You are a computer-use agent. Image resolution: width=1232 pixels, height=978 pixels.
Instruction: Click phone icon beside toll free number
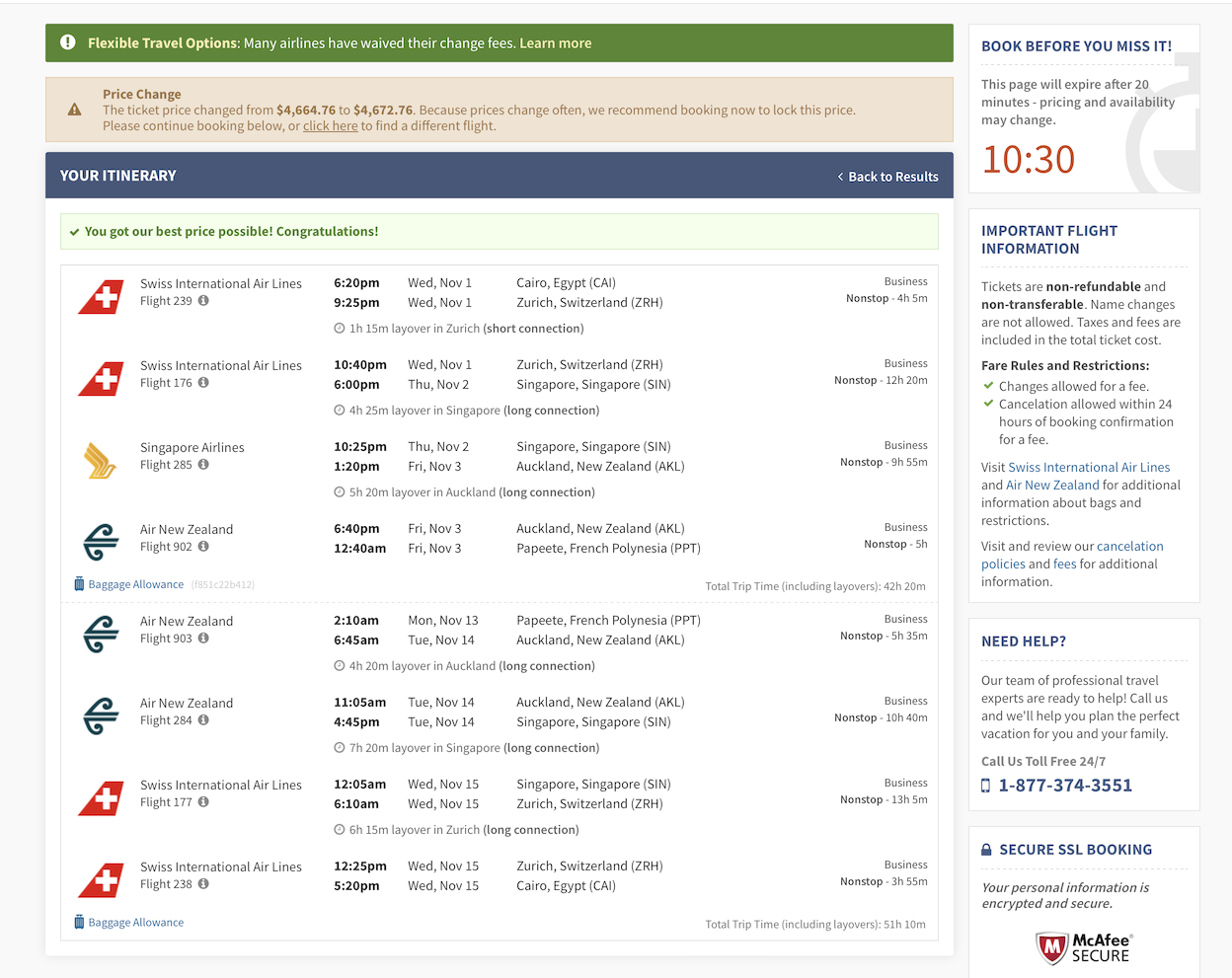tap(985, 786)
